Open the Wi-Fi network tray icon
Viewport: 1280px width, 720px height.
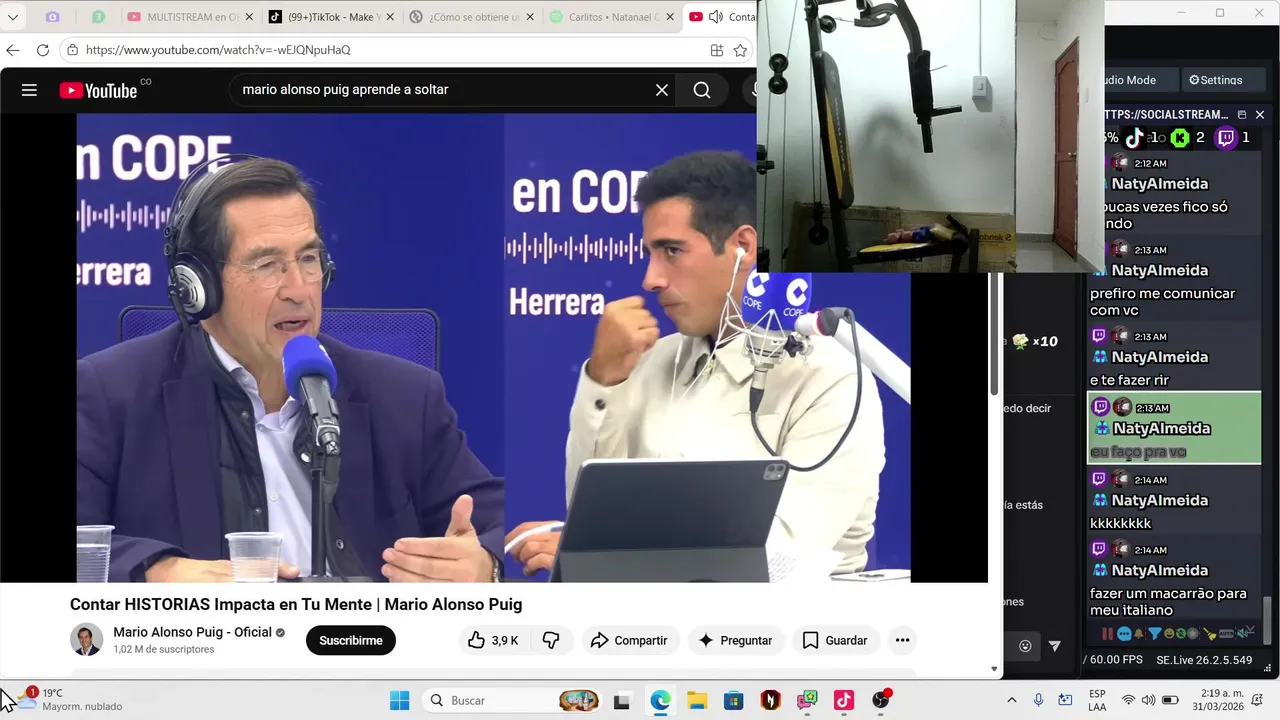point(1128,700)
